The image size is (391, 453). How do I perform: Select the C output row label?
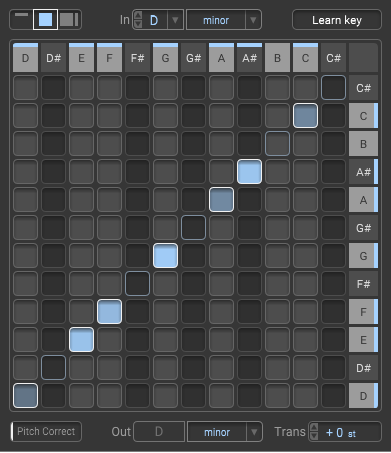363,116
